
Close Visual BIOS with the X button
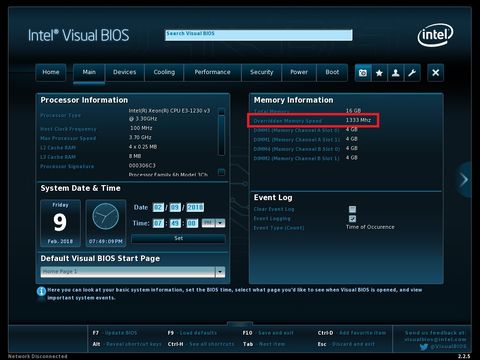click(435, 73)
